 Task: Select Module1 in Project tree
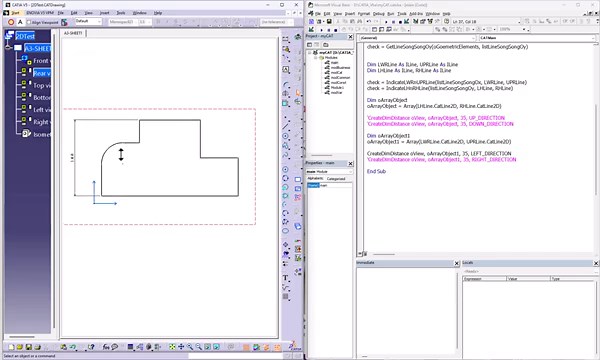(x=337, y=88)
